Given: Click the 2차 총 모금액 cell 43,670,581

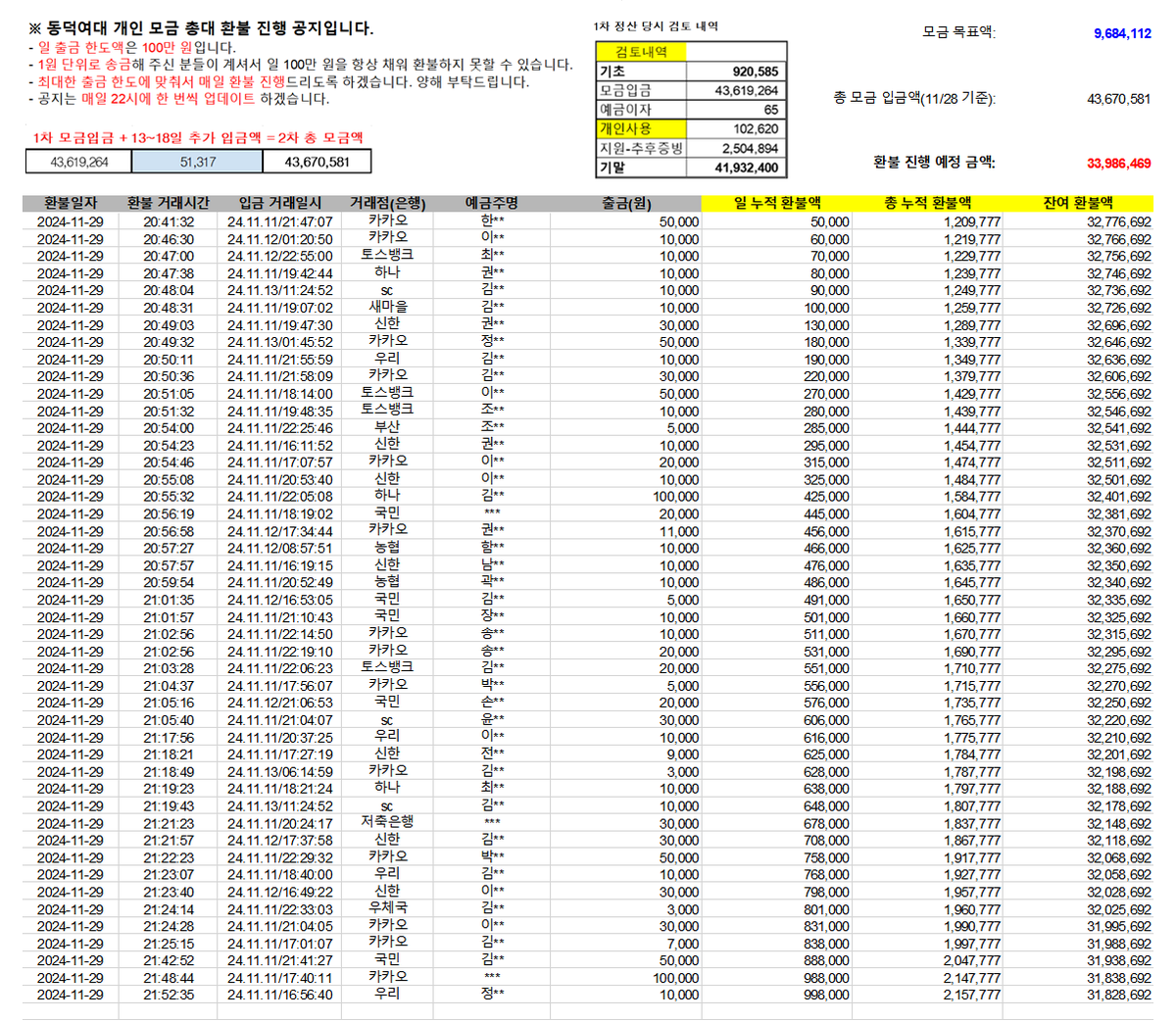Looking at the screenshot, I should pos(318,162).
